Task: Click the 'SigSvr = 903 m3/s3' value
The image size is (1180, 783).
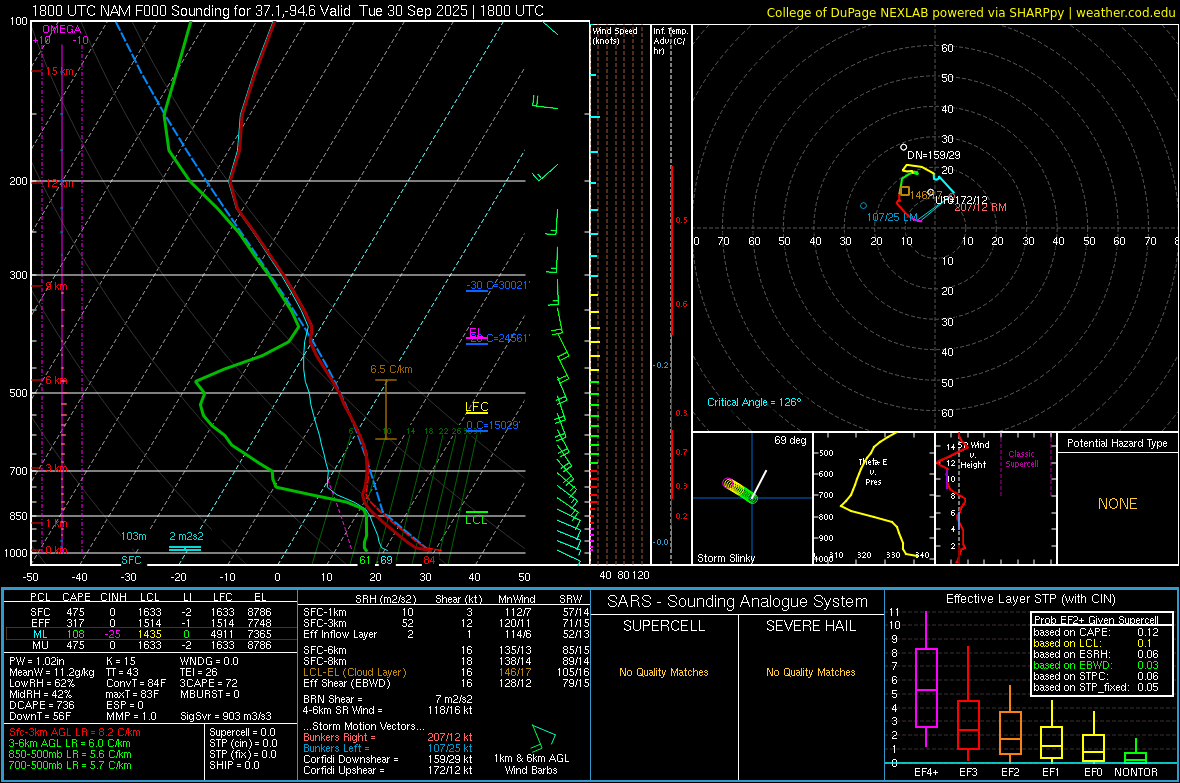Action: click(x=226, y=716)
